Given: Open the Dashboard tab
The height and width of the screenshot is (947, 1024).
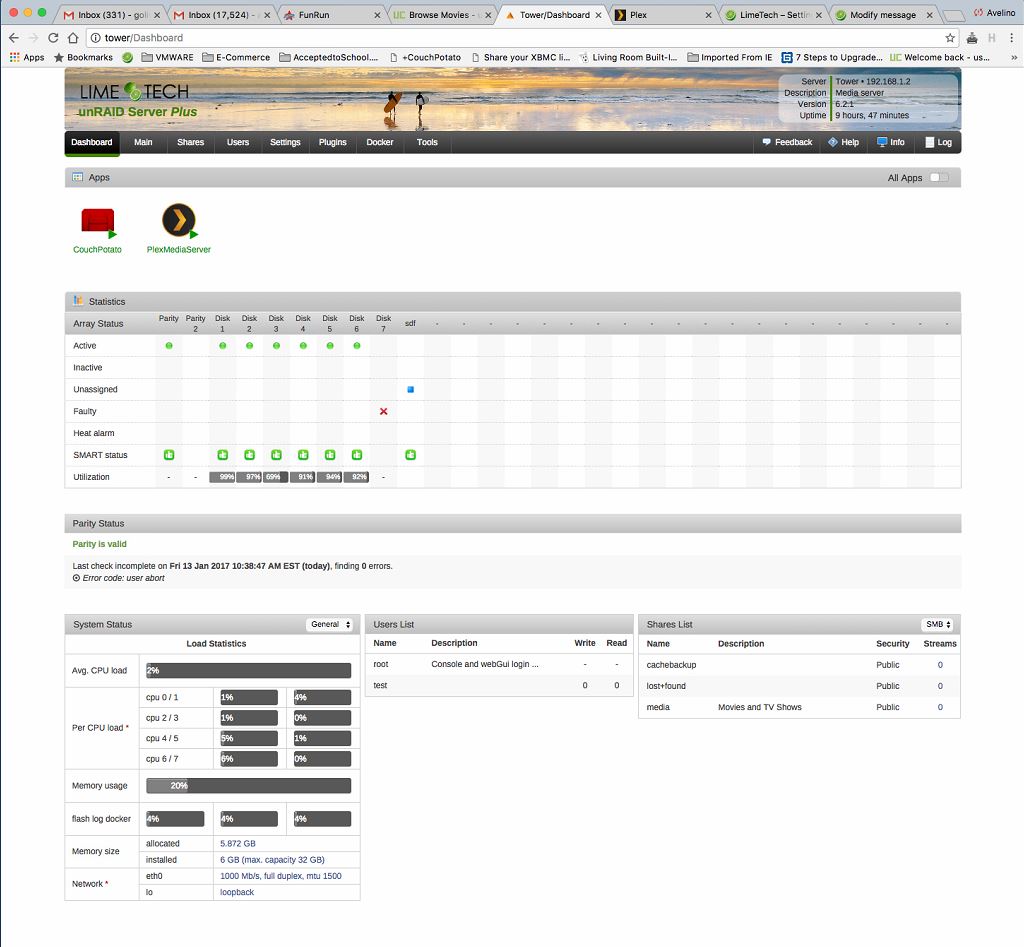Looking at the screenshot, I should pyautogui.click(x=91, y=142).
